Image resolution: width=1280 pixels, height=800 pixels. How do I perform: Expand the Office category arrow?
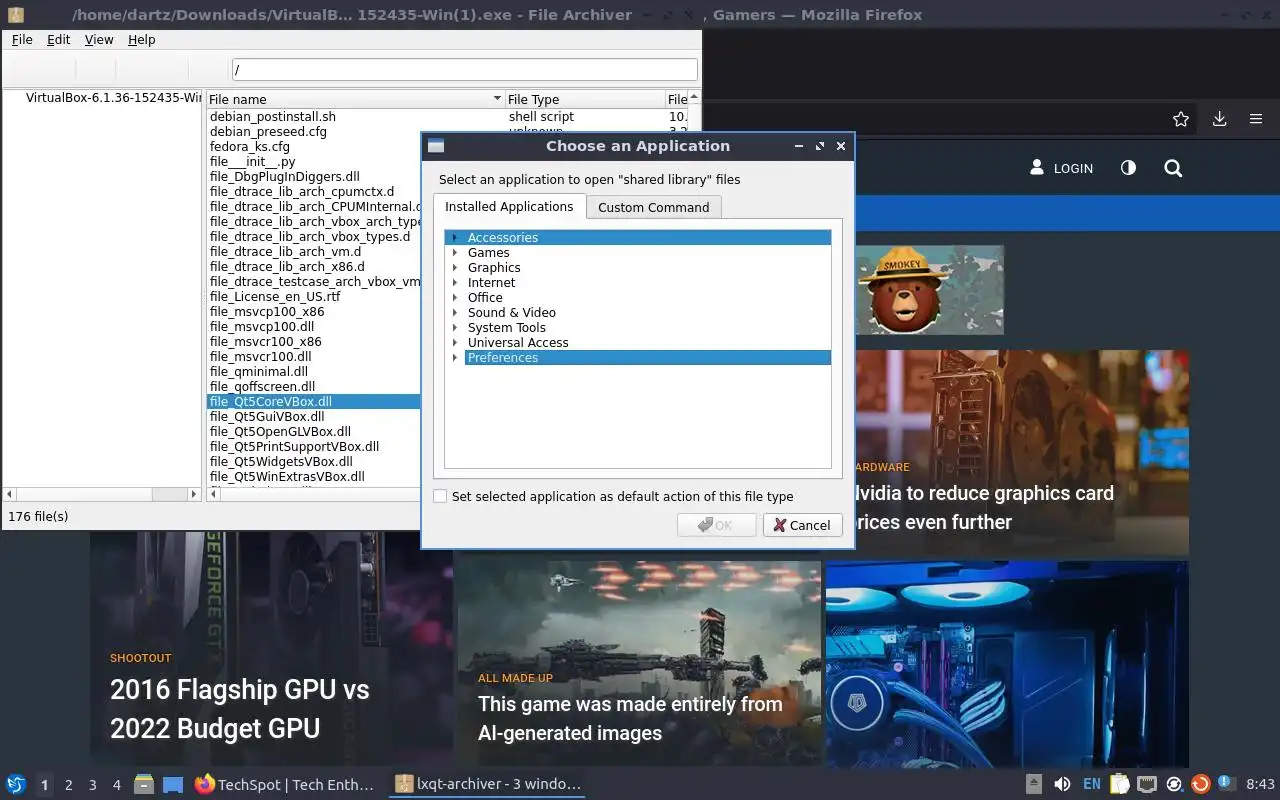pyautogui.click(x=454, y=297)
